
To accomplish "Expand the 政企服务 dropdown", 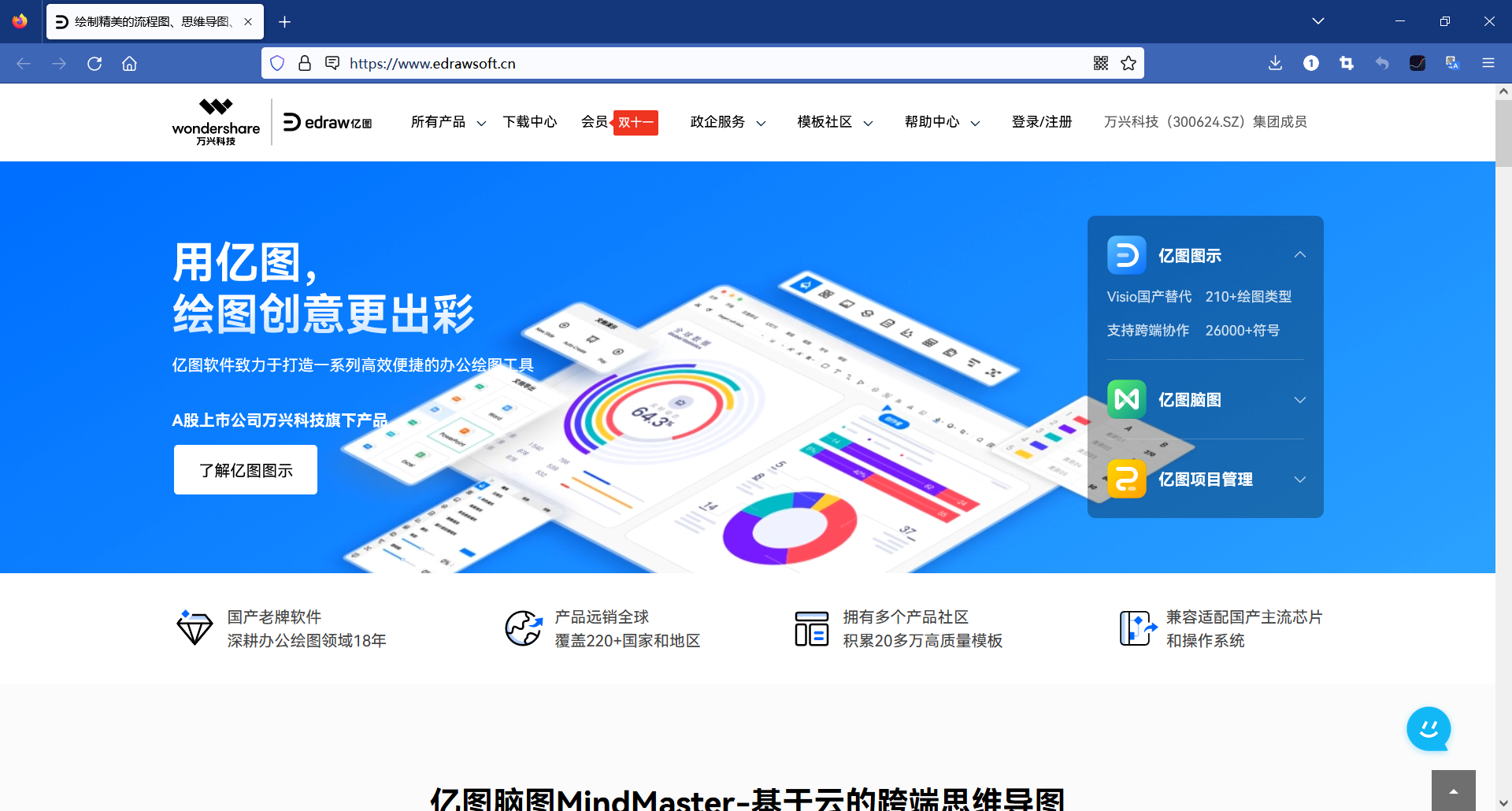I will point(728,122).
